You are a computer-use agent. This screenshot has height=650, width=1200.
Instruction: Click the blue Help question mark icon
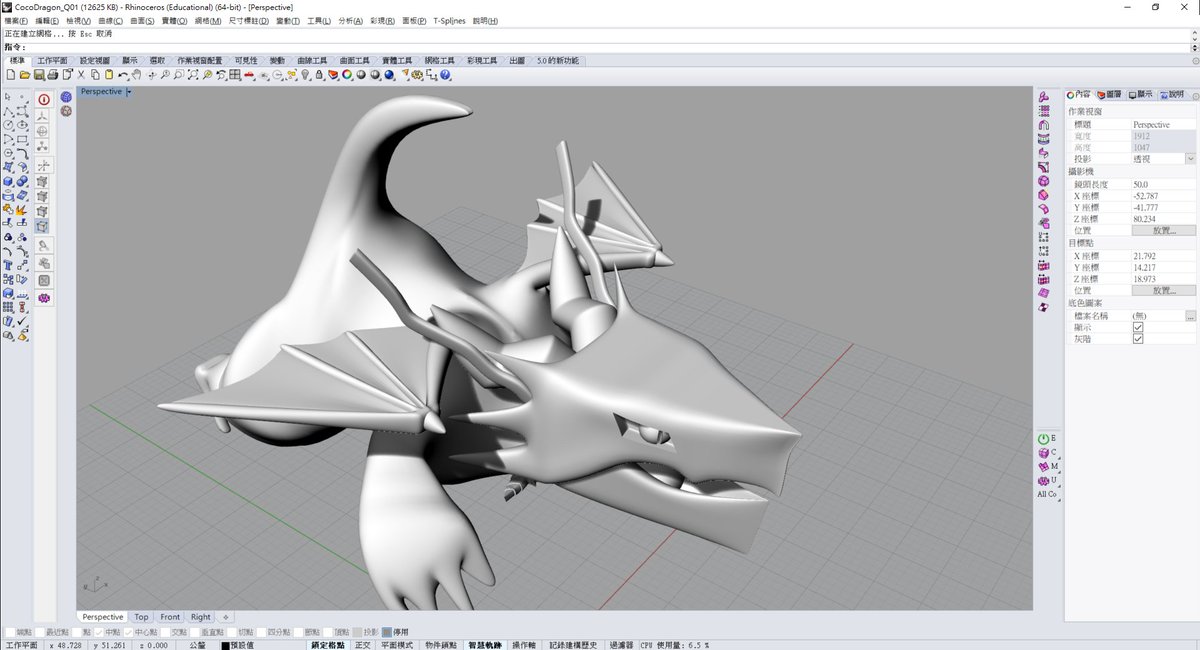click(x=445, y=75)
